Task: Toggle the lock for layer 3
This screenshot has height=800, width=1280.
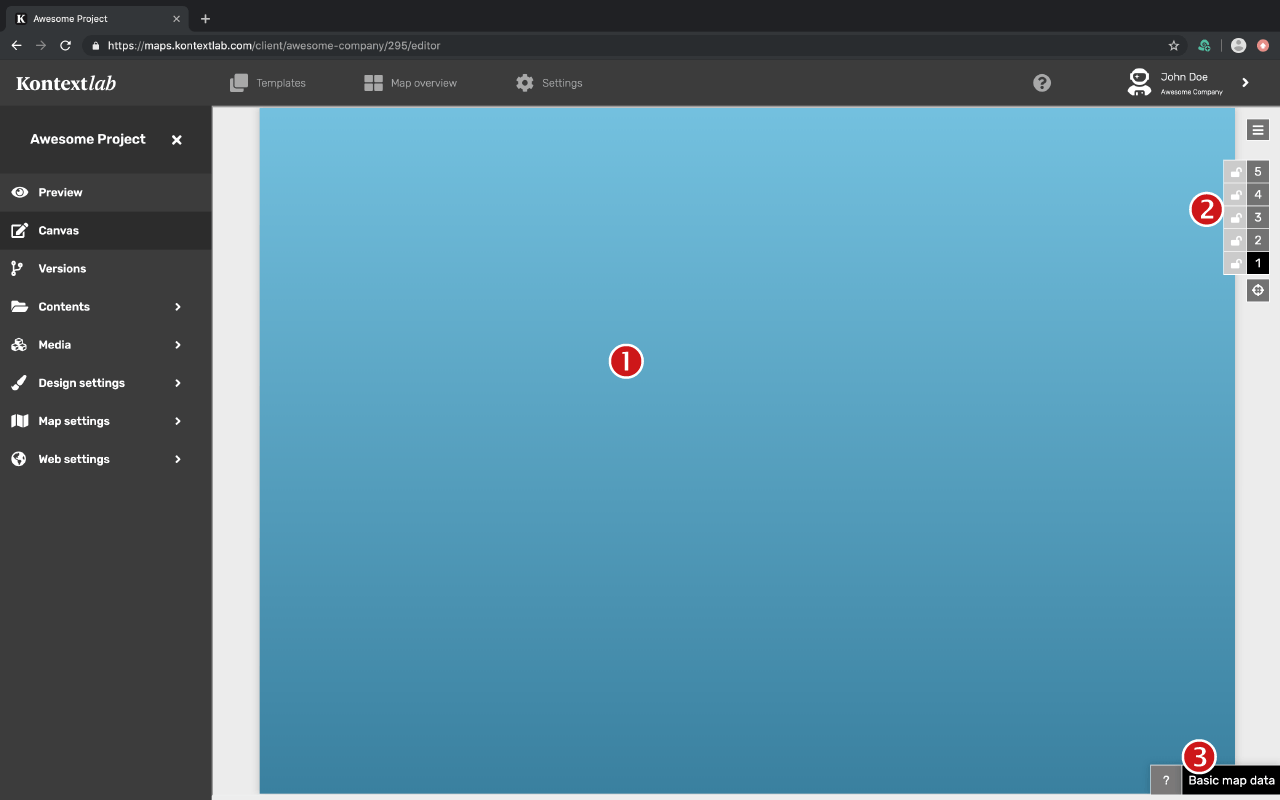Action: tap(1235, 218)
